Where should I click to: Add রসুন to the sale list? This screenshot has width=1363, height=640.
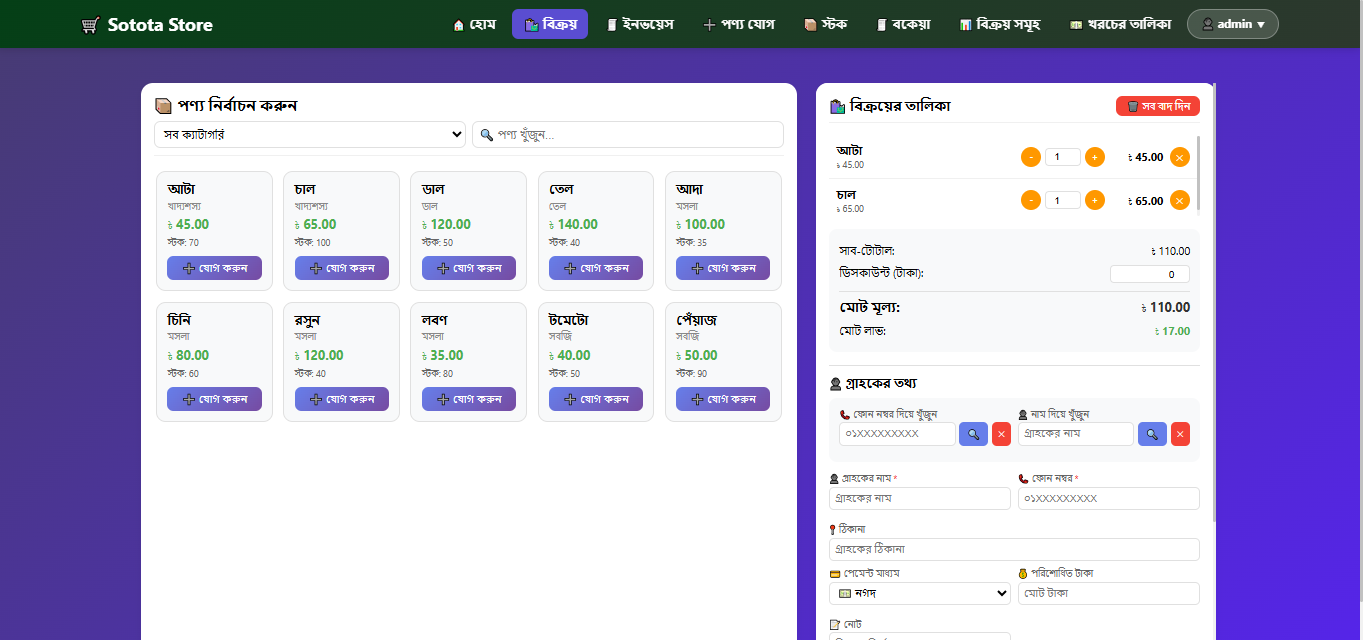click(x=342, y=399)
